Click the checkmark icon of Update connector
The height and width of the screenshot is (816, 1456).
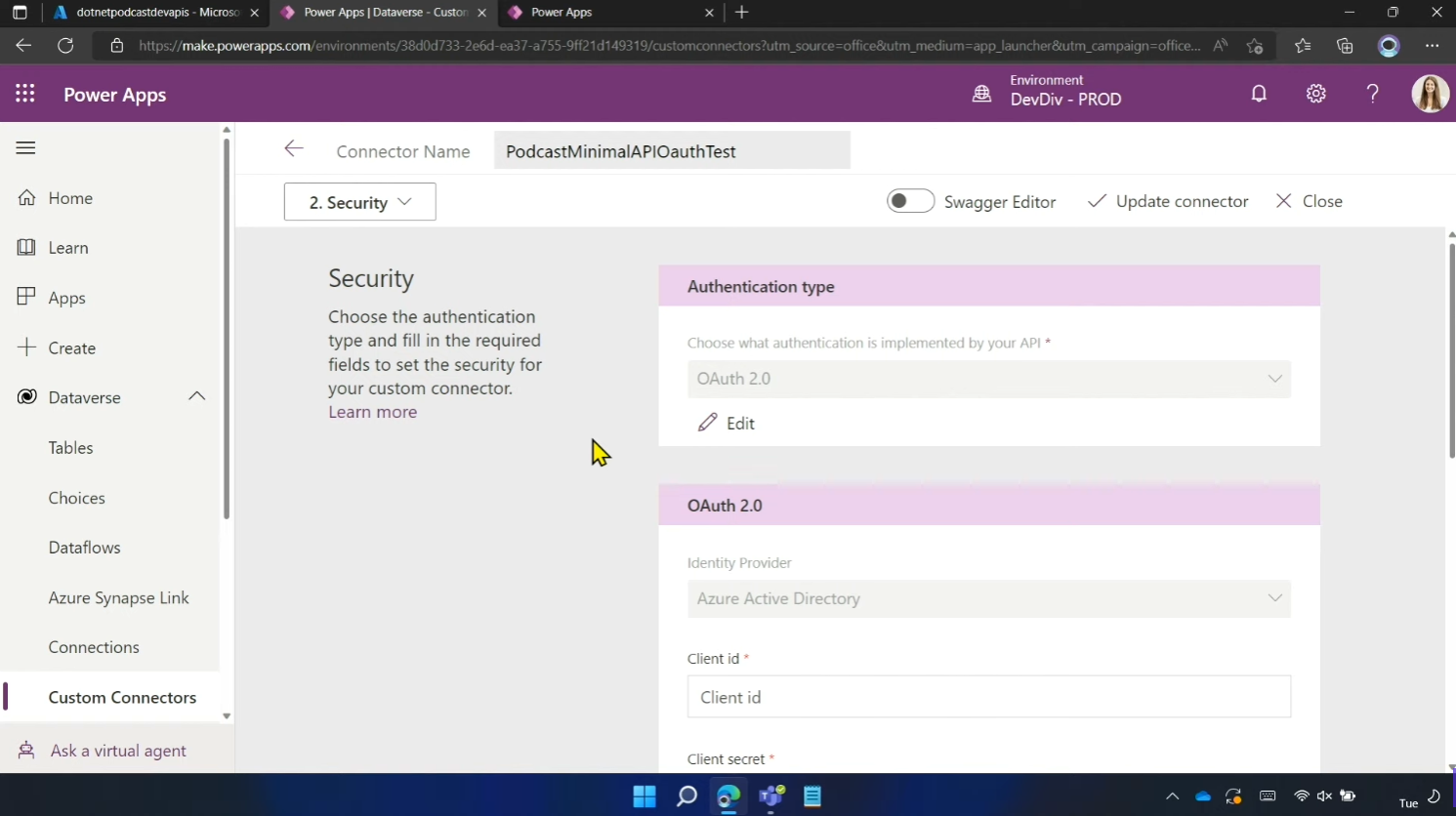pyautogui.click(x=1098, y=201)
